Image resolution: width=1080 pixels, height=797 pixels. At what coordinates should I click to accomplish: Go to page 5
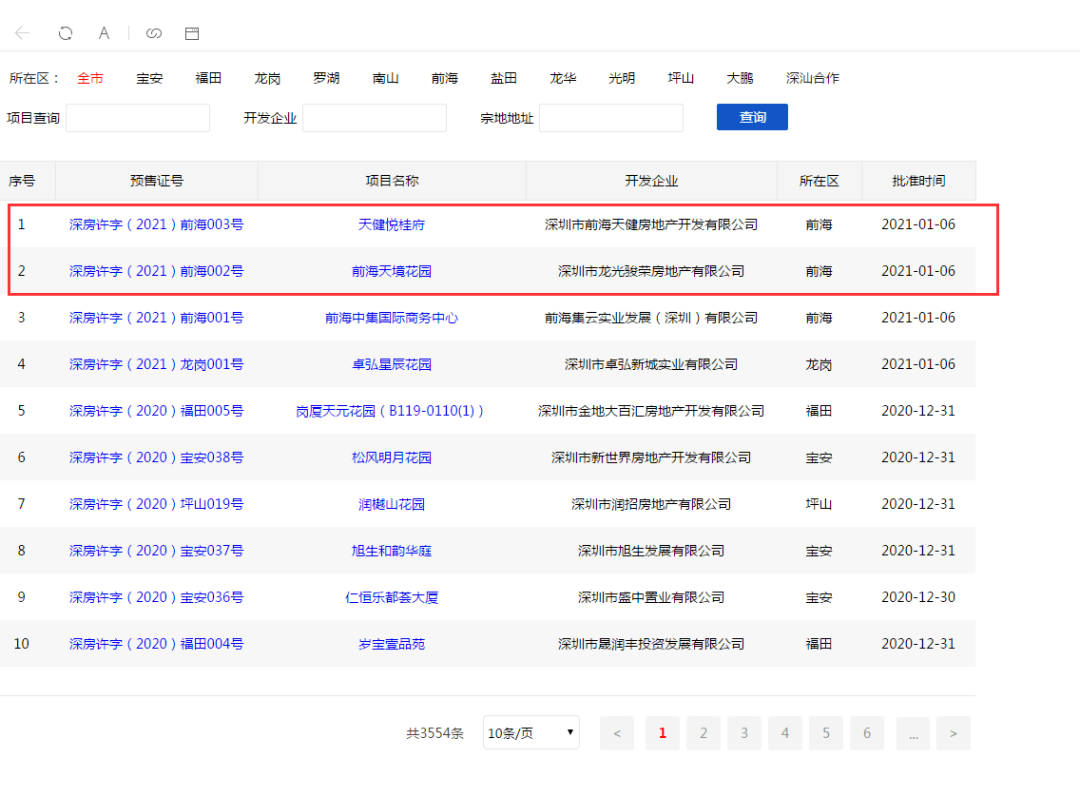(x=826, y=733)
